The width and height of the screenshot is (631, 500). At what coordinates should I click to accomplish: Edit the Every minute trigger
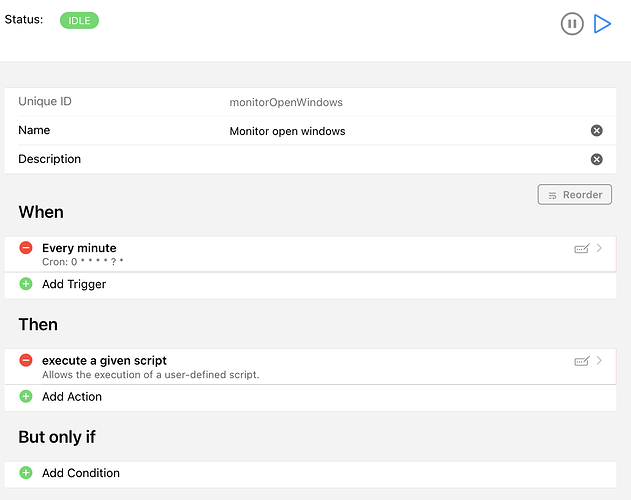[581, 249]
